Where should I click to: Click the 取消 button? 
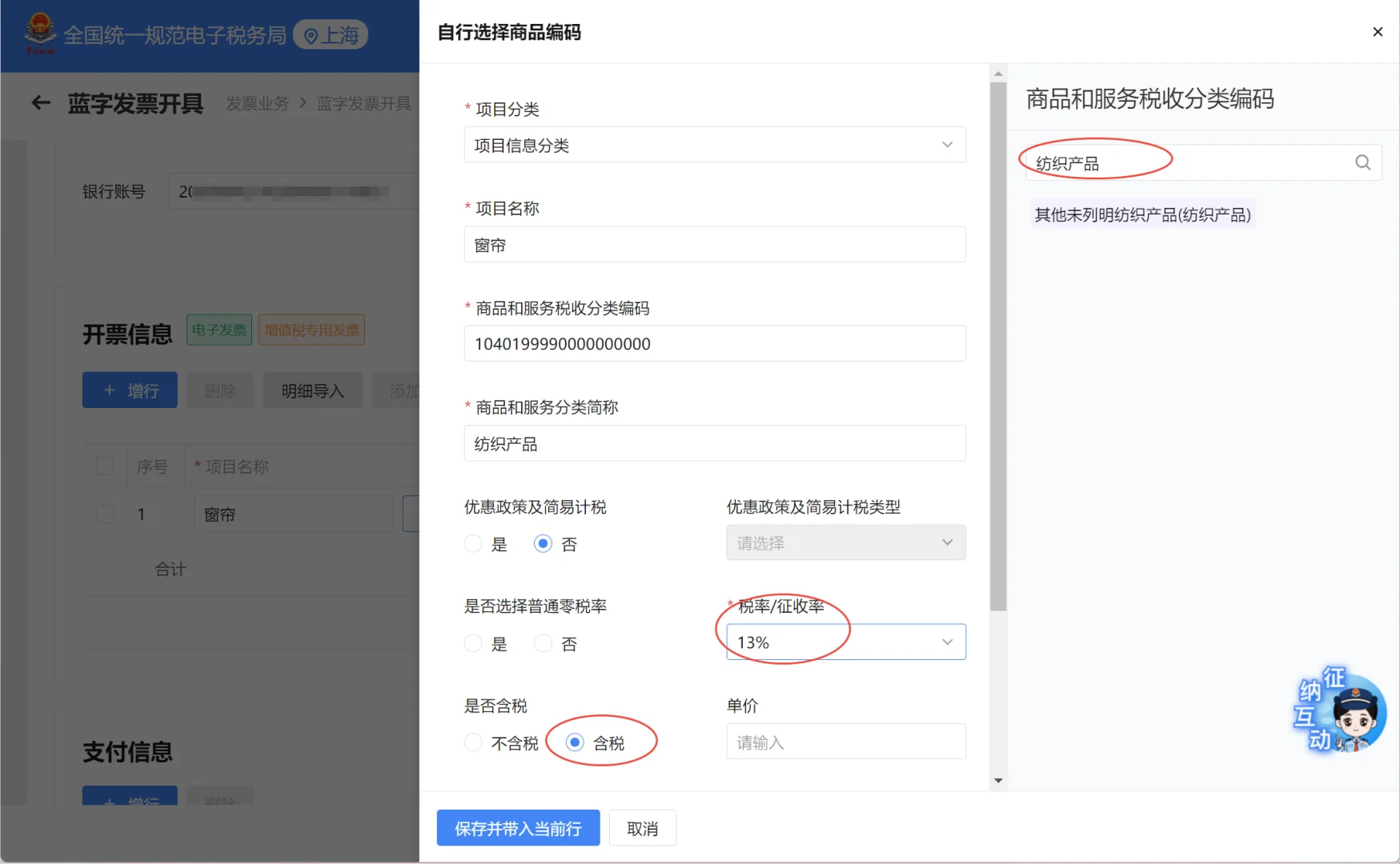(x=642, y=828)
